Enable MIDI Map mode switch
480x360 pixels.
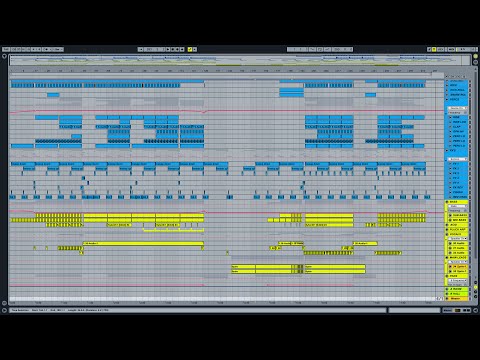click(452, 49)
